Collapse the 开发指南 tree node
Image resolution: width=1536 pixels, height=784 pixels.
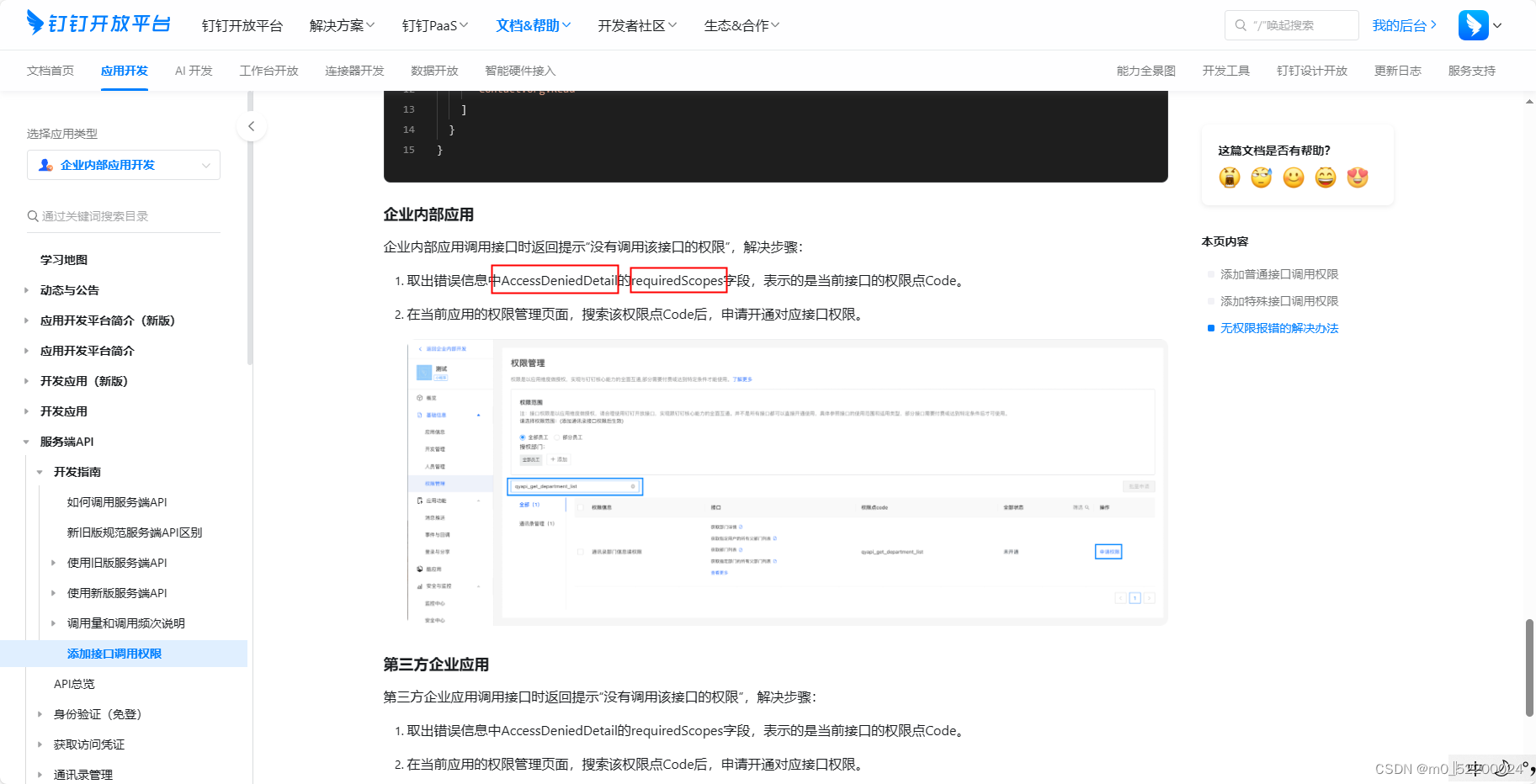point(40,472)
